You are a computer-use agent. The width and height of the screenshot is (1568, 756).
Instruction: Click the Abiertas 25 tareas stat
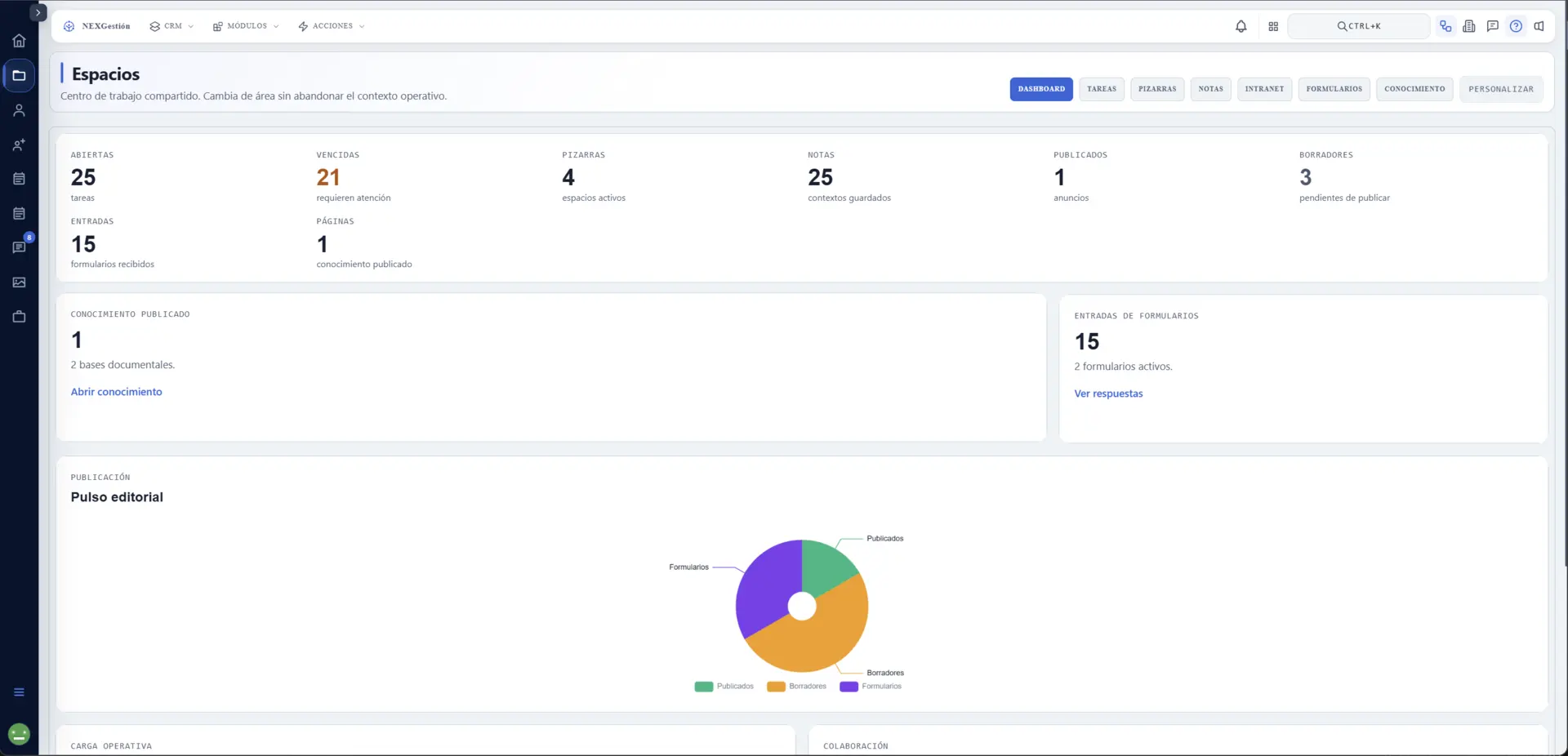coord(83,177)
